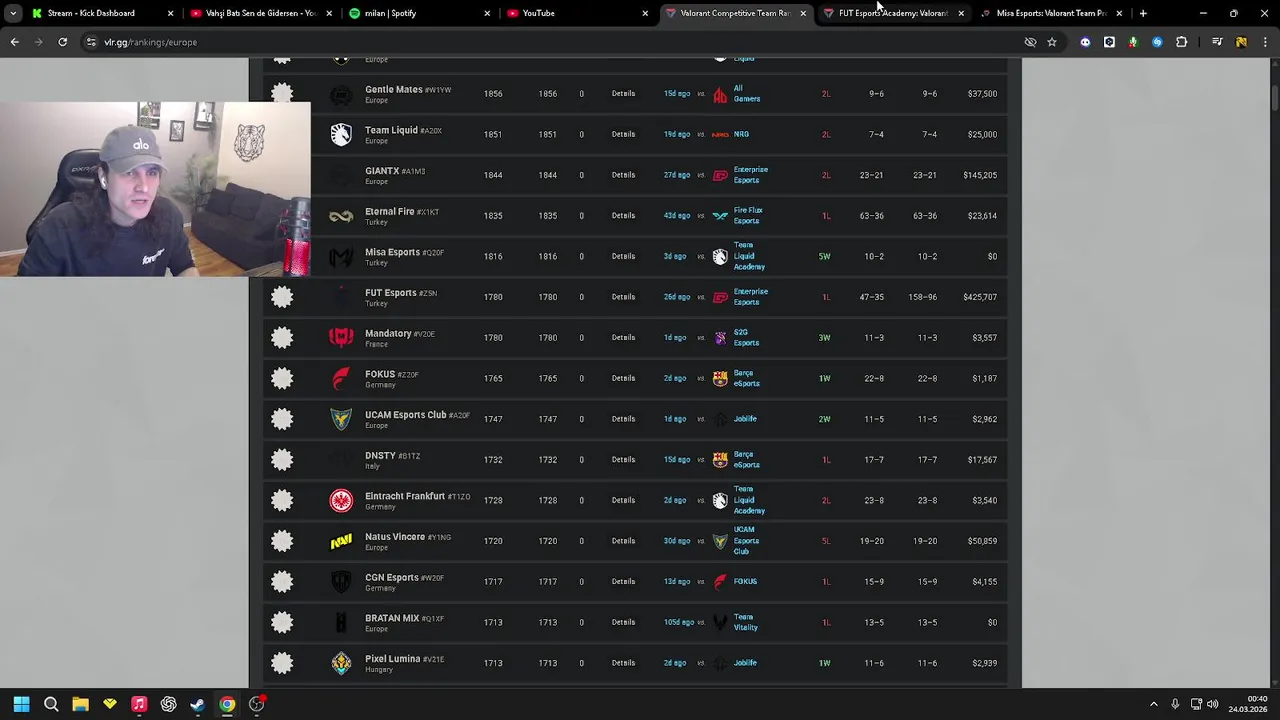Click the All Gamers opponent logo

coord(720,94)
